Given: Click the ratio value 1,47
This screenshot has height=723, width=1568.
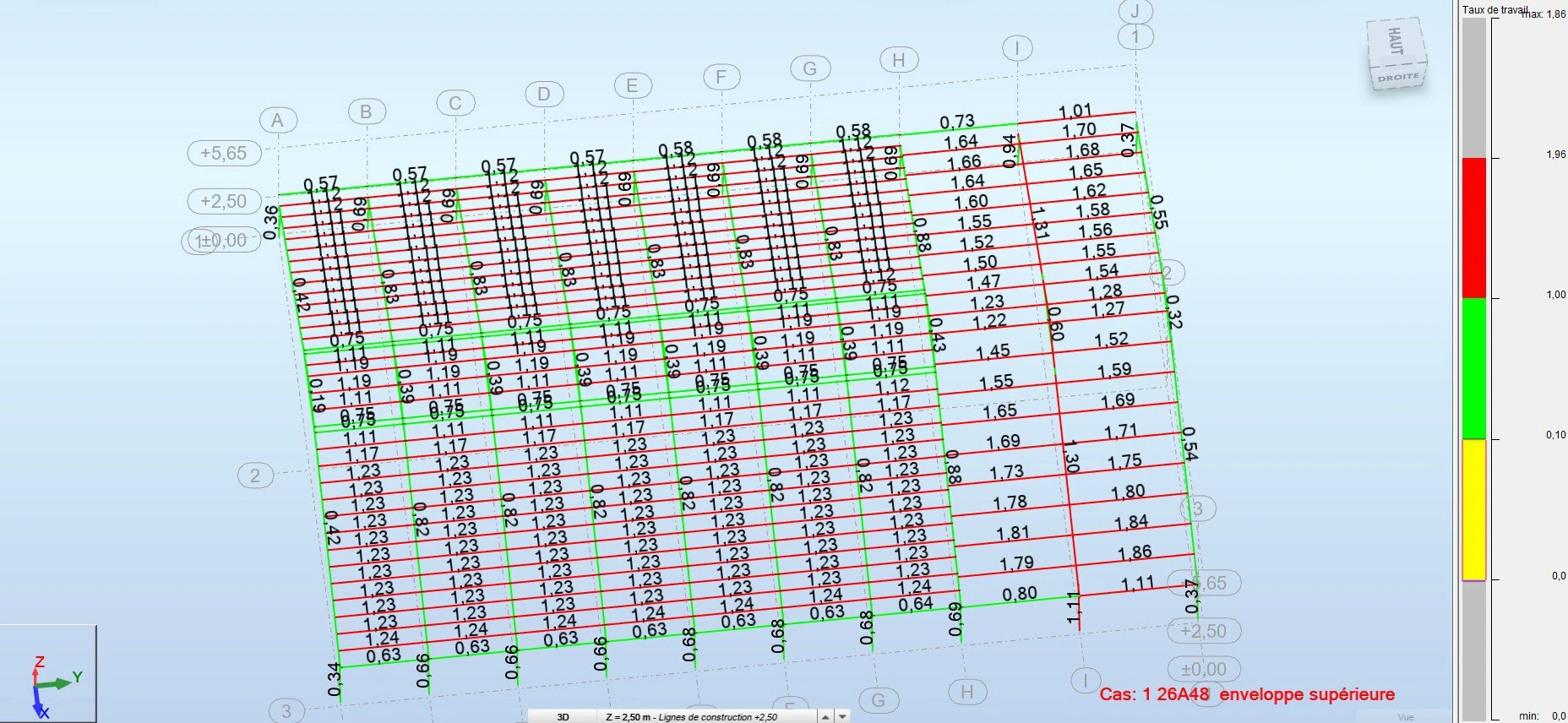Looking at the screenshot, I should click(983, 282).
